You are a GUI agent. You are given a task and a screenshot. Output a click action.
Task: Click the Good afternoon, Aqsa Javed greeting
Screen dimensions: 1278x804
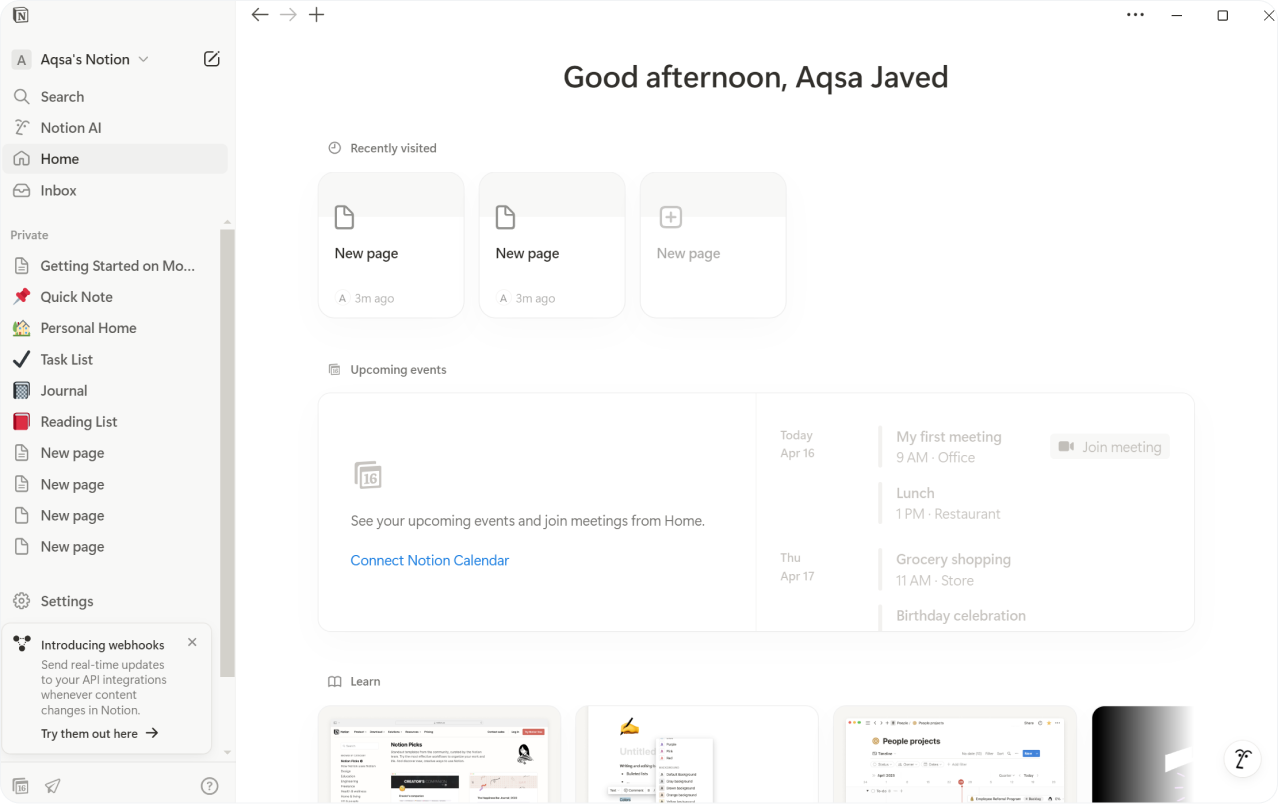click(x=756, y=77)
